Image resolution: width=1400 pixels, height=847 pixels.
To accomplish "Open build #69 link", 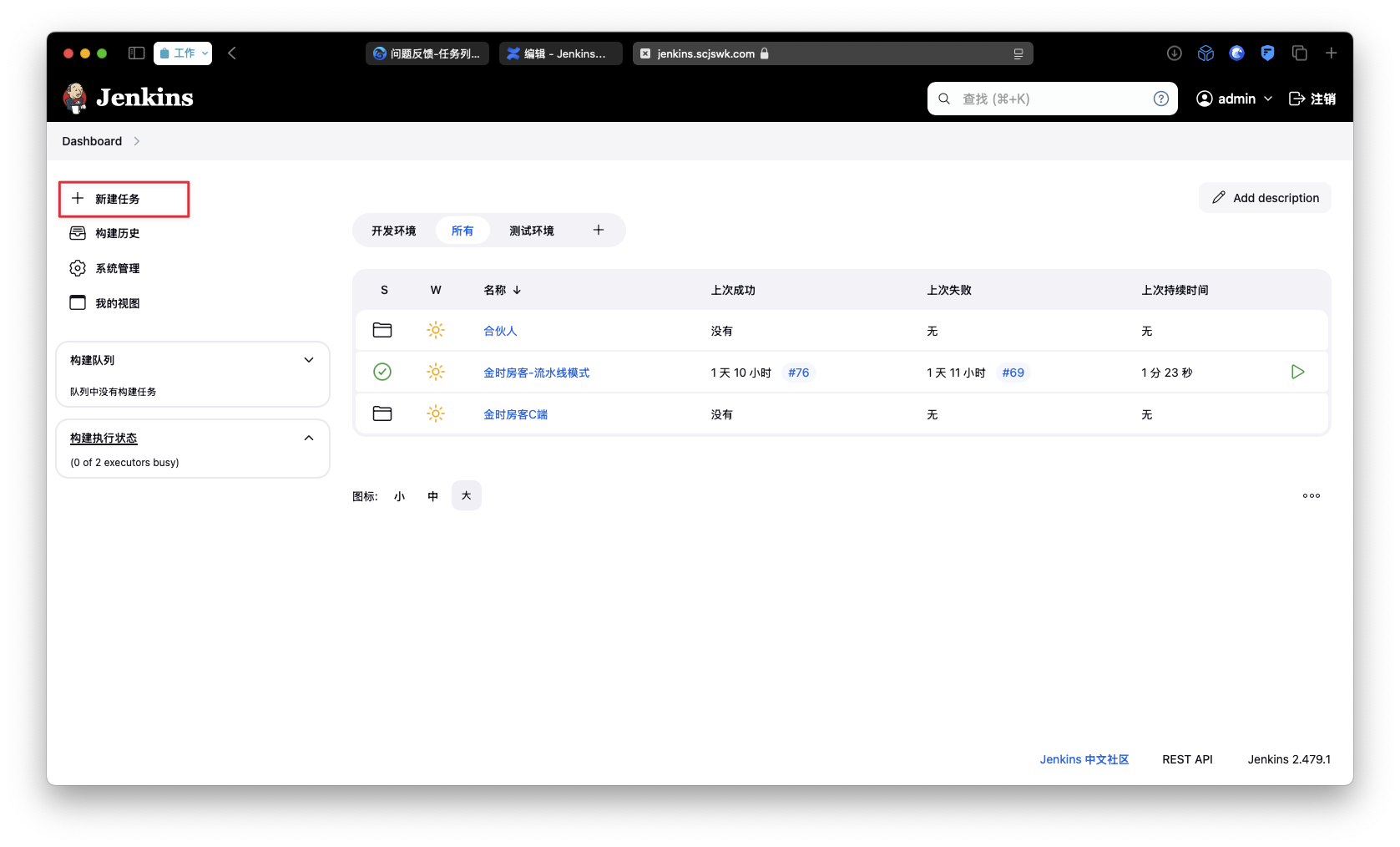I will coord(1013,373).
